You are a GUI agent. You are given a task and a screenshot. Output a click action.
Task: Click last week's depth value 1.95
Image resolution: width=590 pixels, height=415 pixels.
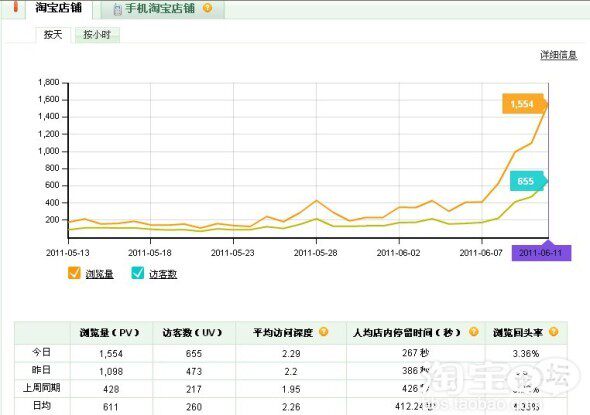[x=291, y=389]
